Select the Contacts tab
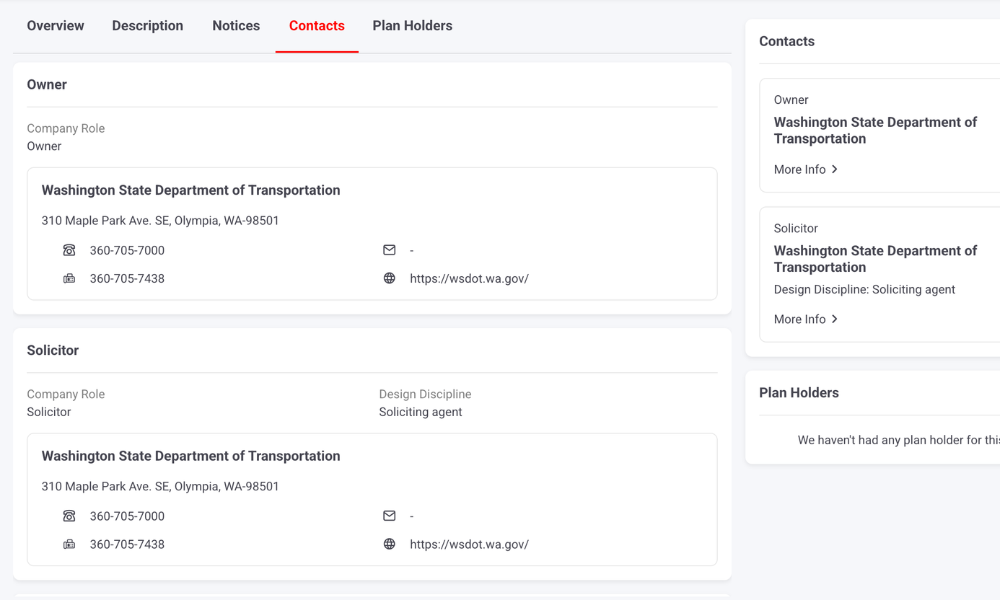 click(x=316, y=26)
